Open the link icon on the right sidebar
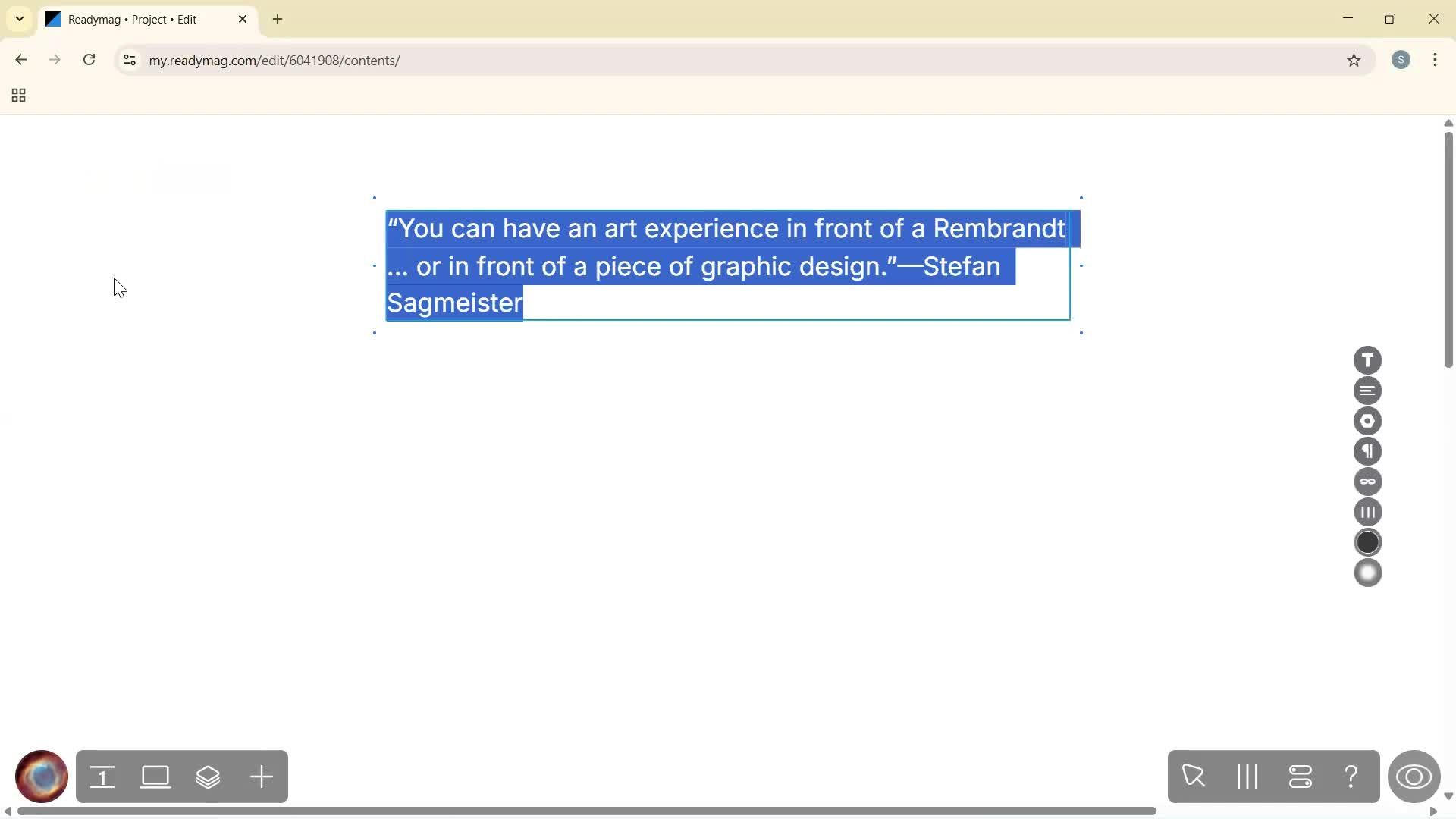 coord(1368,482)
